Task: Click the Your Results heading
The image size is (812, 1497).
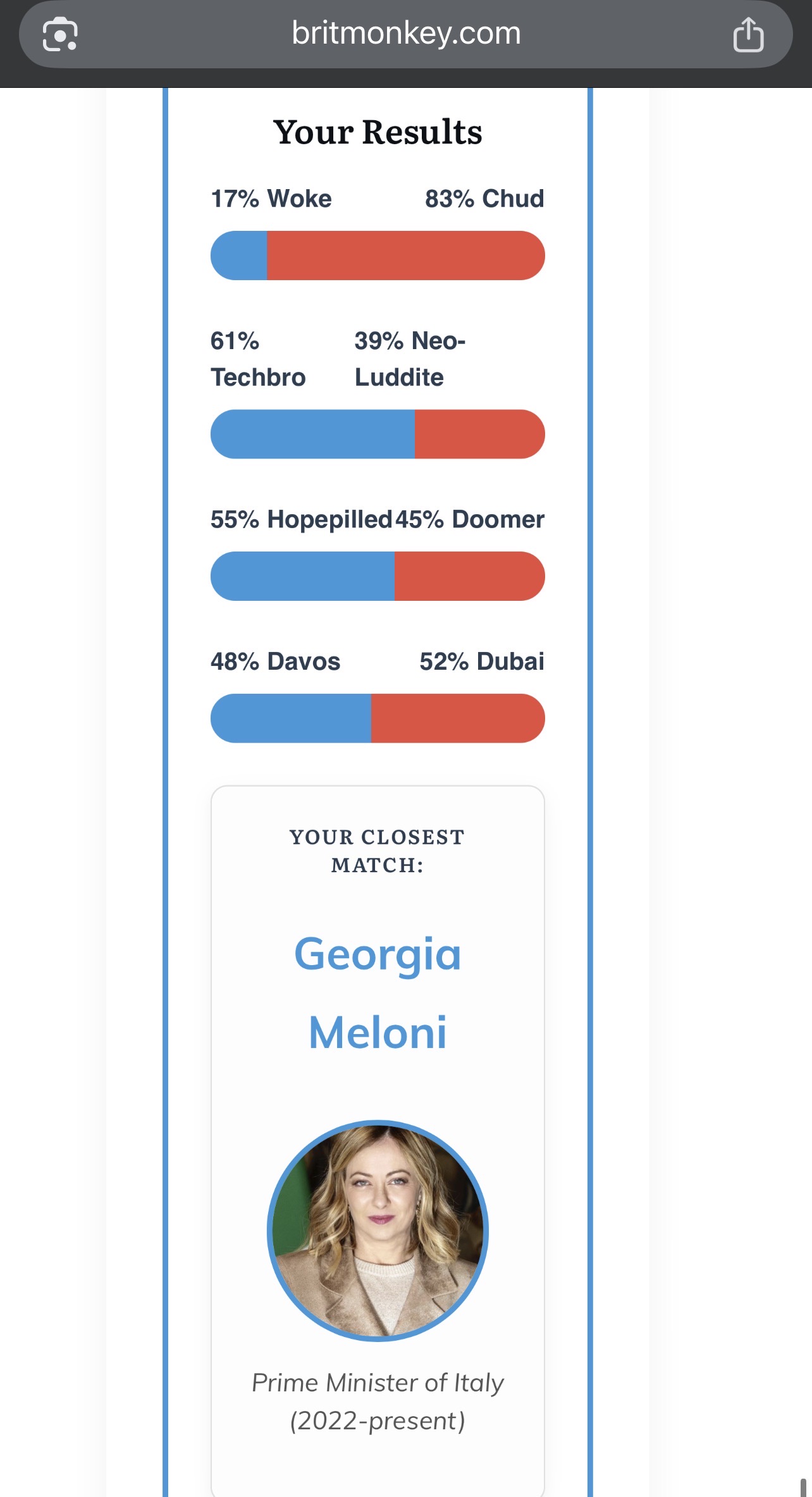Action: [378, 132]
